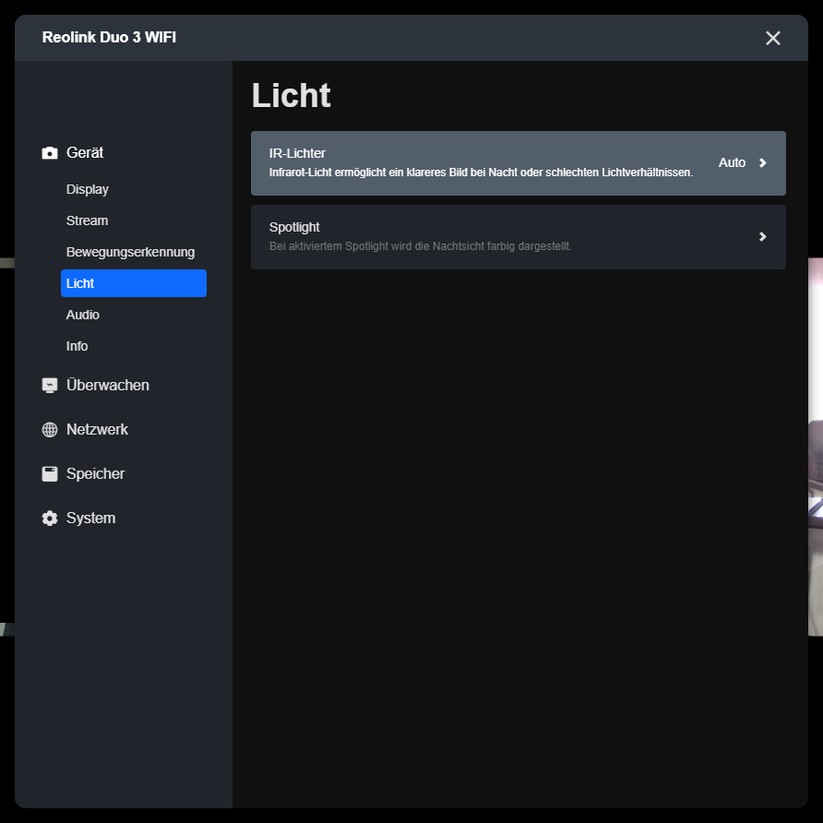Select the Gerät camera icon
Image resolution: width=823 pixels, height=823 pixels.
click(49, 152)
